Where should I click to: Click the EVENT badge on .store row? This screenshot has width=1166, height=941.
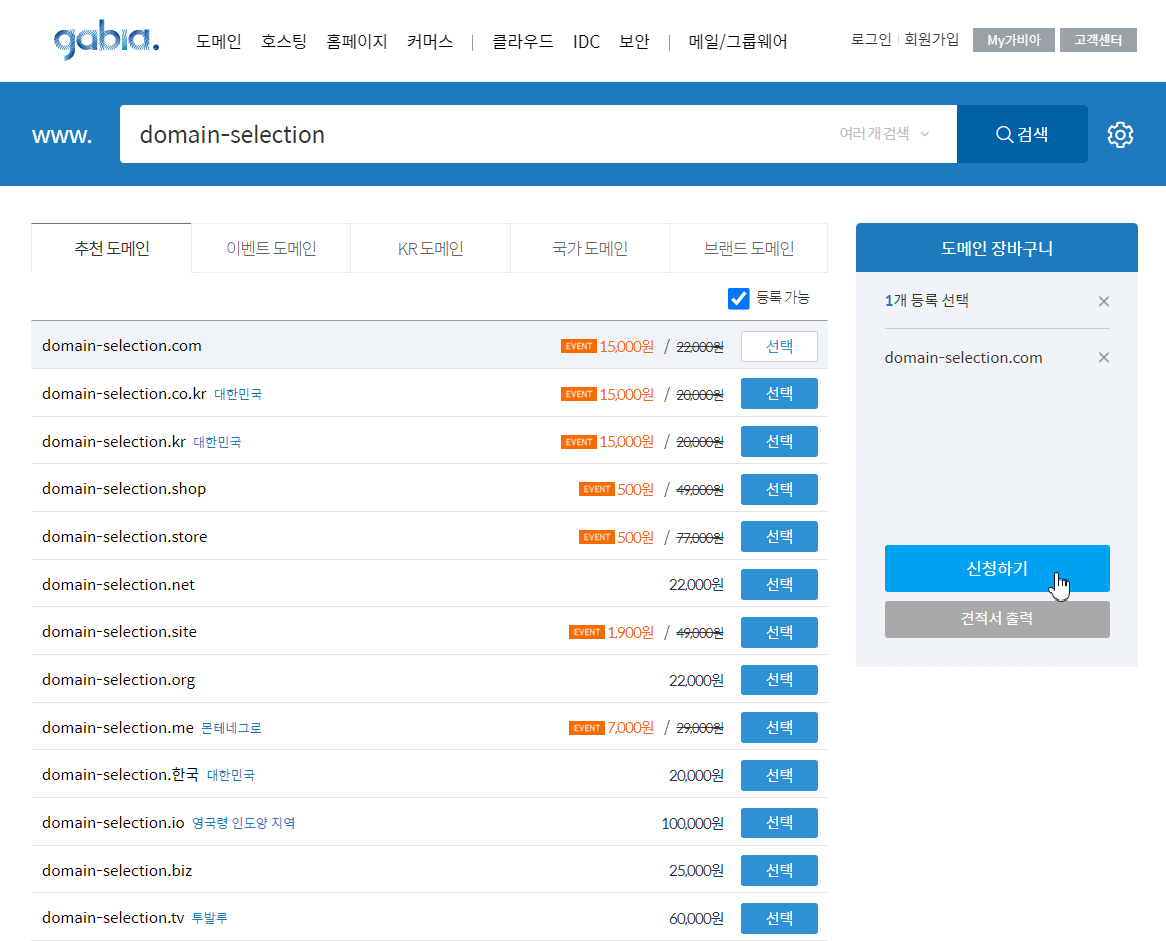(x=596, y=537)
